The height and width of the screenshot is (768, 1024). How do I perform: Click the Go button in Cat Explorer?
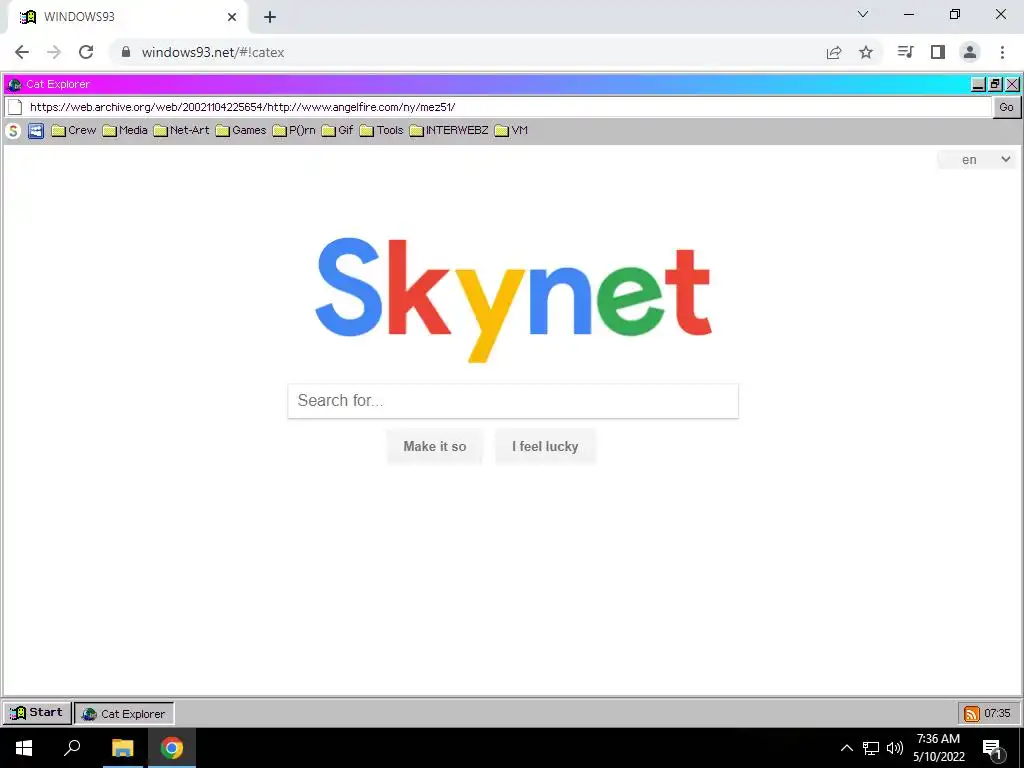(1006, 107)
